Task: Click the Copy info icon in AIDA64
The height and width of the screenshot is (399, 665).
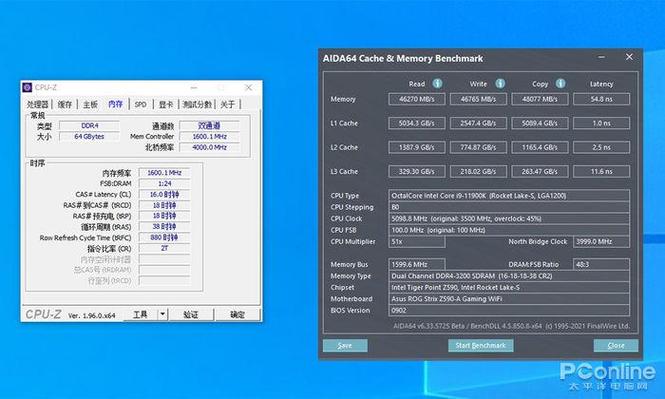Action: [560, 84]
